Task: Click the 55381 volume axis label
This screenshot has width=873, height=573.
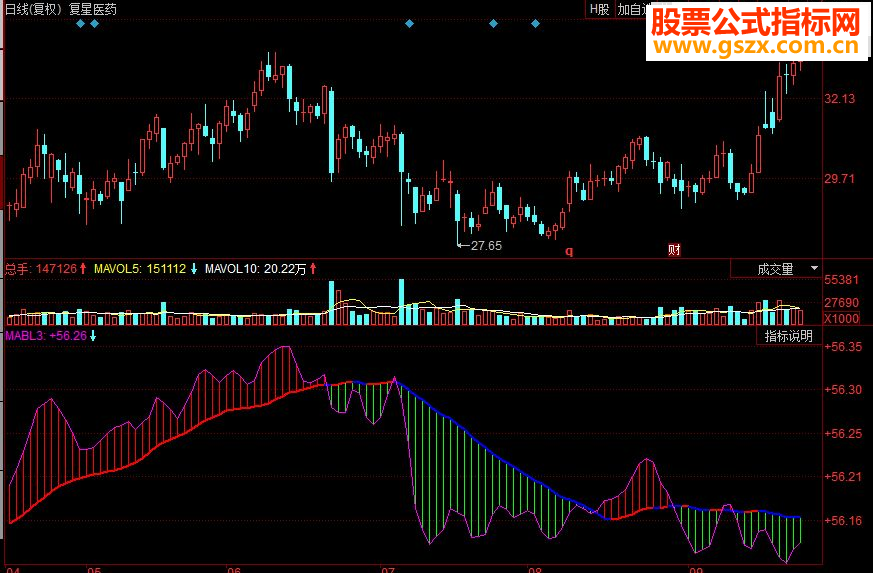Action: point(841,280)
